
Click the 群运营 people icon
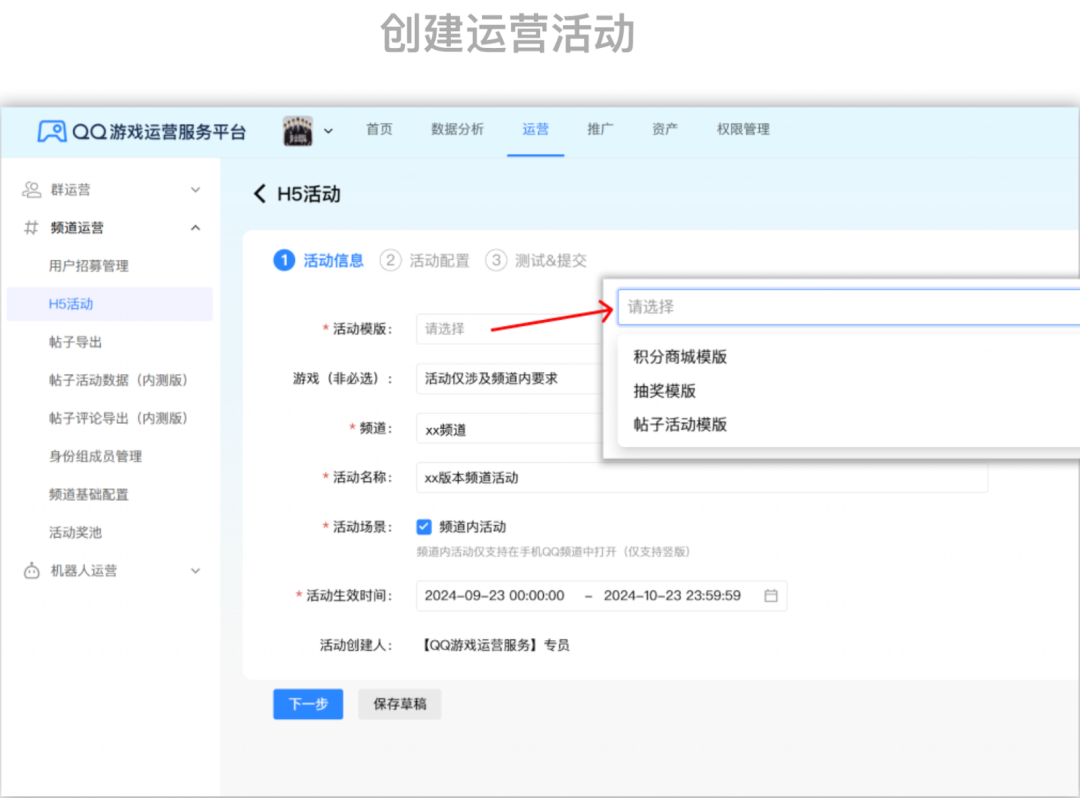[x=32, y=190]
